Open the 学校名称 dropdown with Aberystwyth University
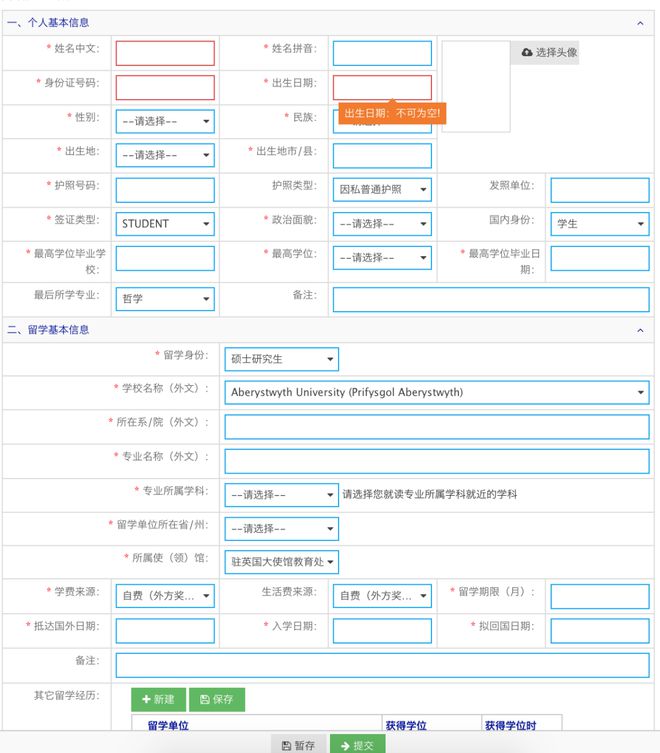 (437, 392)
